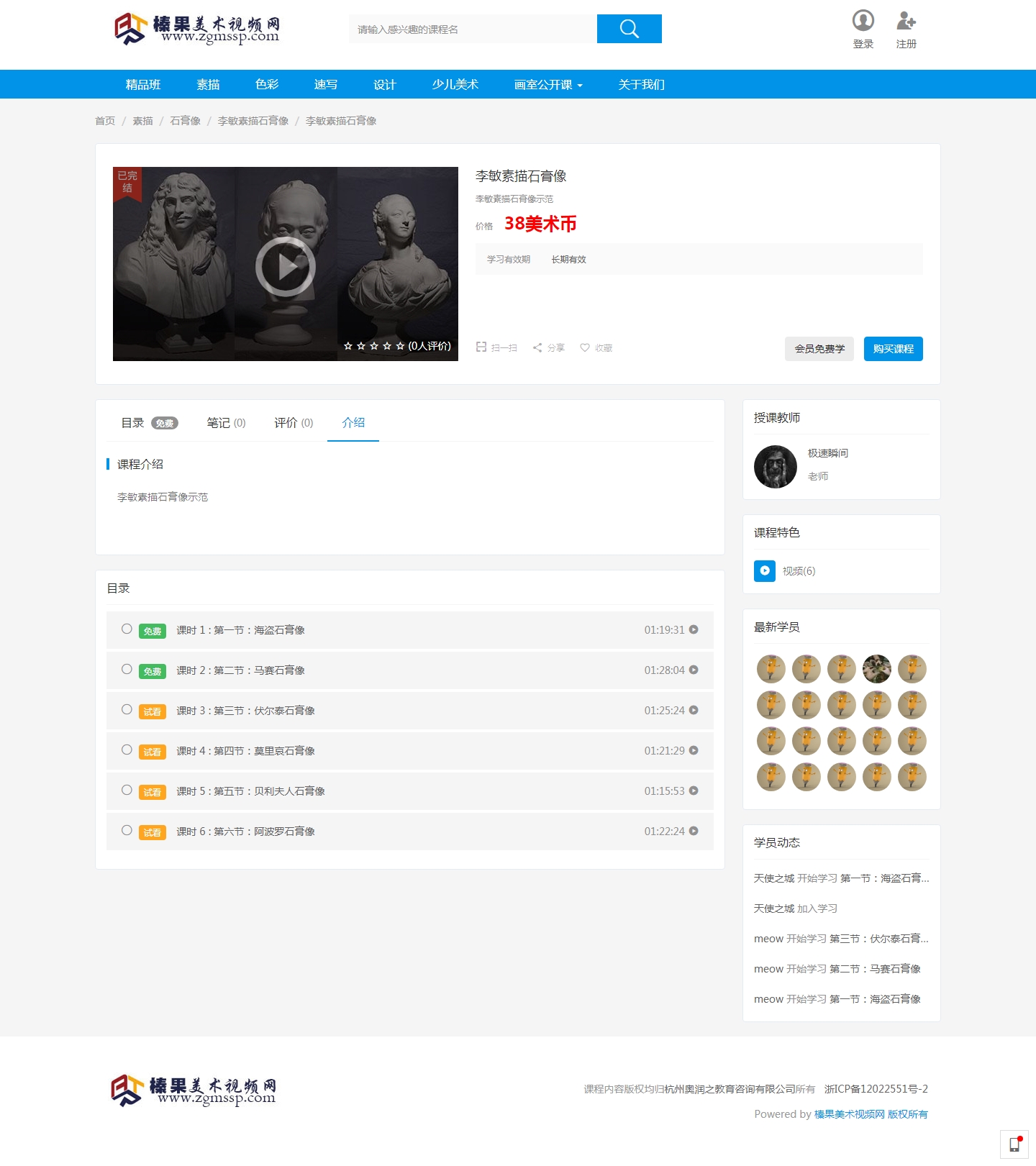Switch to the 目录 tab
1036x1166 pixels.
coord(149,423)
